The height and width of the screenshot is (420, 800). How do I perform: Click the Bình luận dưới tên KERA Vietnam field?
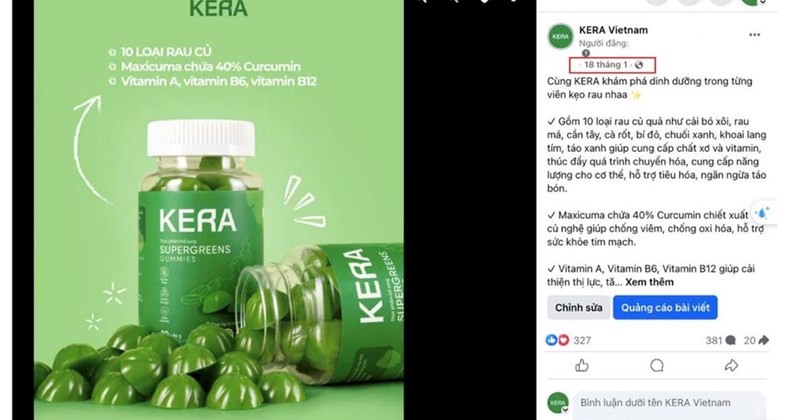[669, 405]
